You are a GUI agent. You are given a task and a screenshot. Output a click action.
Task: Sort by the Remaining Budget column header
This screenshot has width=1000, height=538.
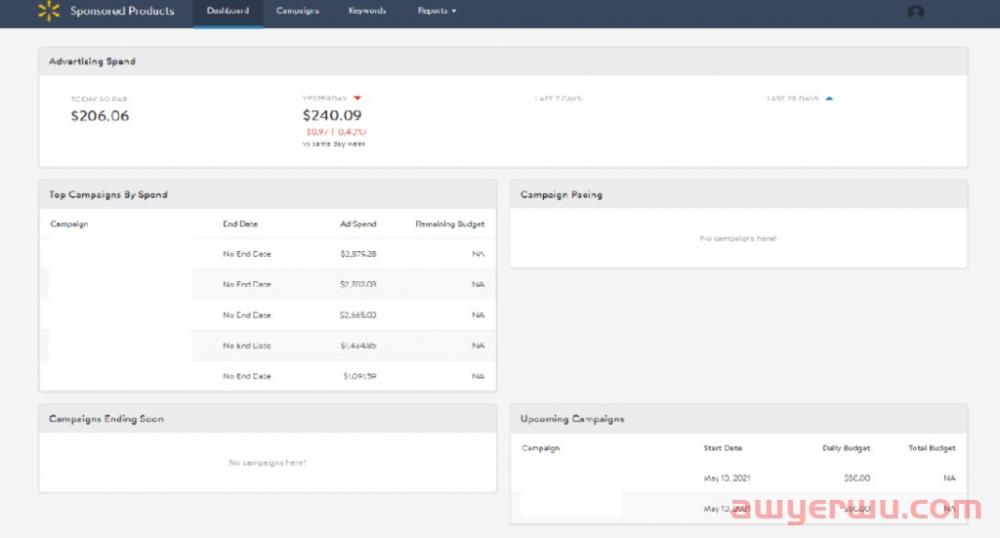coord(450,224)
